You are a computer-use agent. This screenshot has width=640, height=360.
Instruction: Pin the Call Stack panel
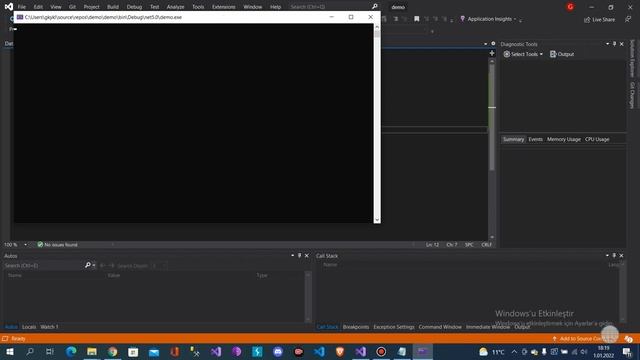[614, 256]
